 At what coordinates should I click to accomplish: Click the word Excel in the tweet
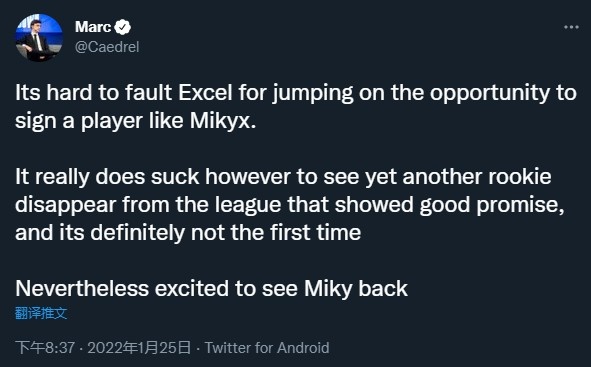point(205,93)
